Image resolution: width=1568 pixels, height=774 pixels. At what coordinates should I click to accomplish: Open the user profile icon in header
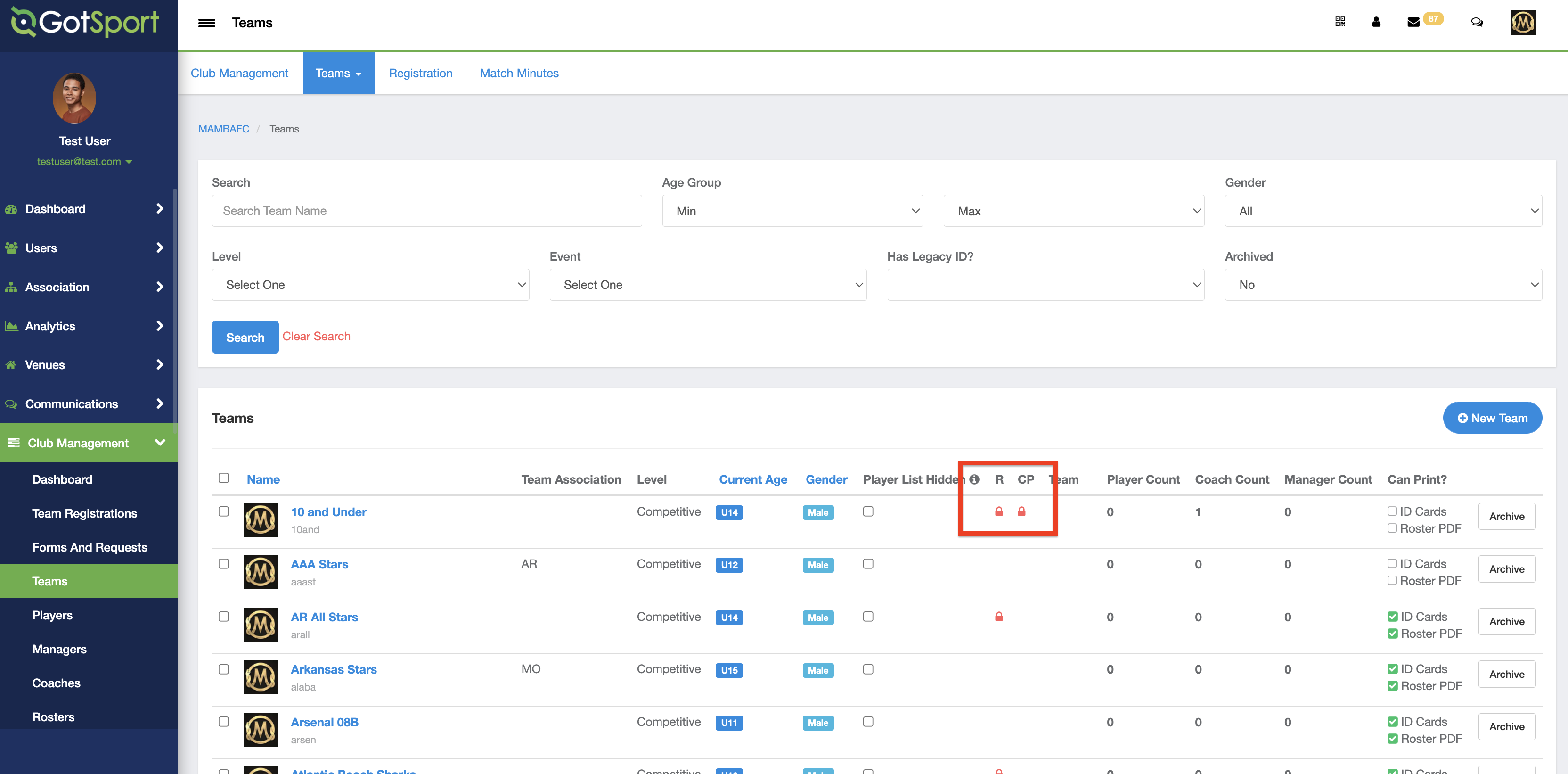(x=1376, y=22)
